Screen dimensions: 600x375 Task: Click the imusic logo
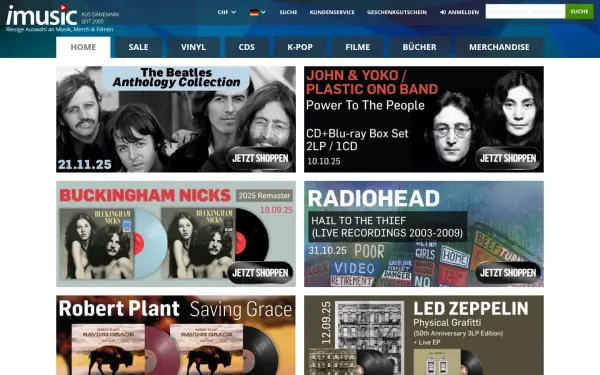coord(42,15)
